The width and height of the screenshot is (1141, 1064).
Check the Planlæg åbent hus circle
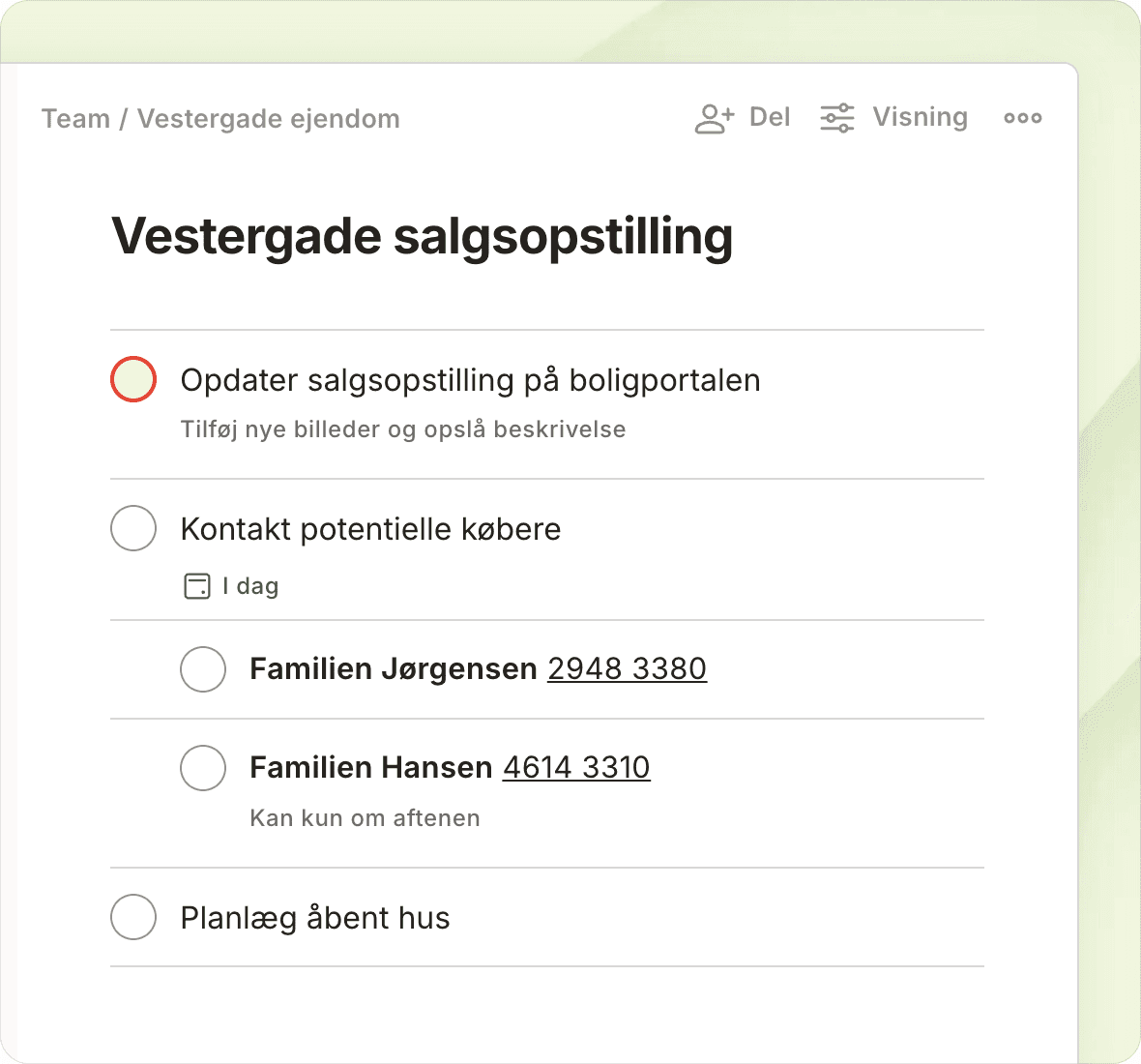(133, 917)
